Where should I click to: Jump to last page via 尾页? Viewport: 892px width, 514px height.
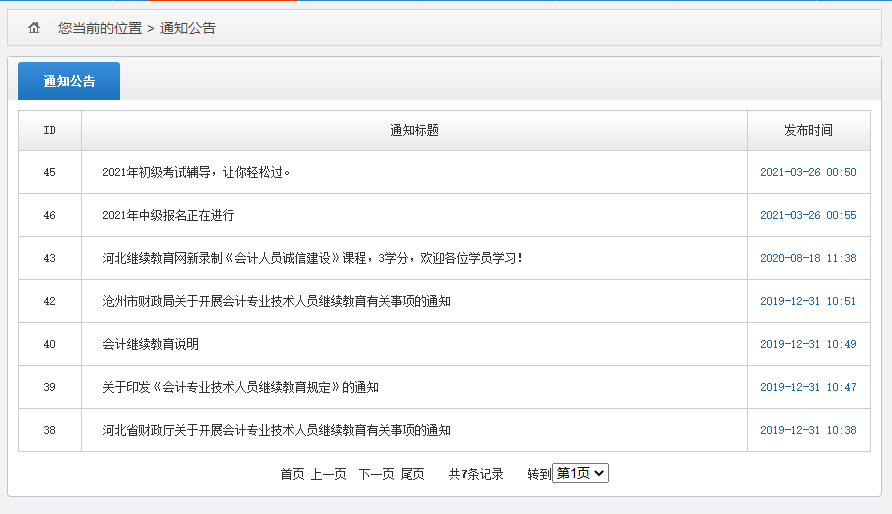pos(412,474)
